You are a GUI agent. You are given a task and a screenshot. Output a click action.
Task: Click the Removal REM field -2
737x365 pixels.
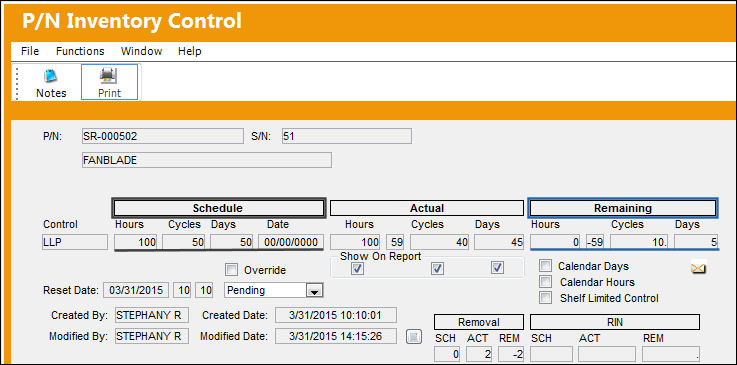(511, 354)
